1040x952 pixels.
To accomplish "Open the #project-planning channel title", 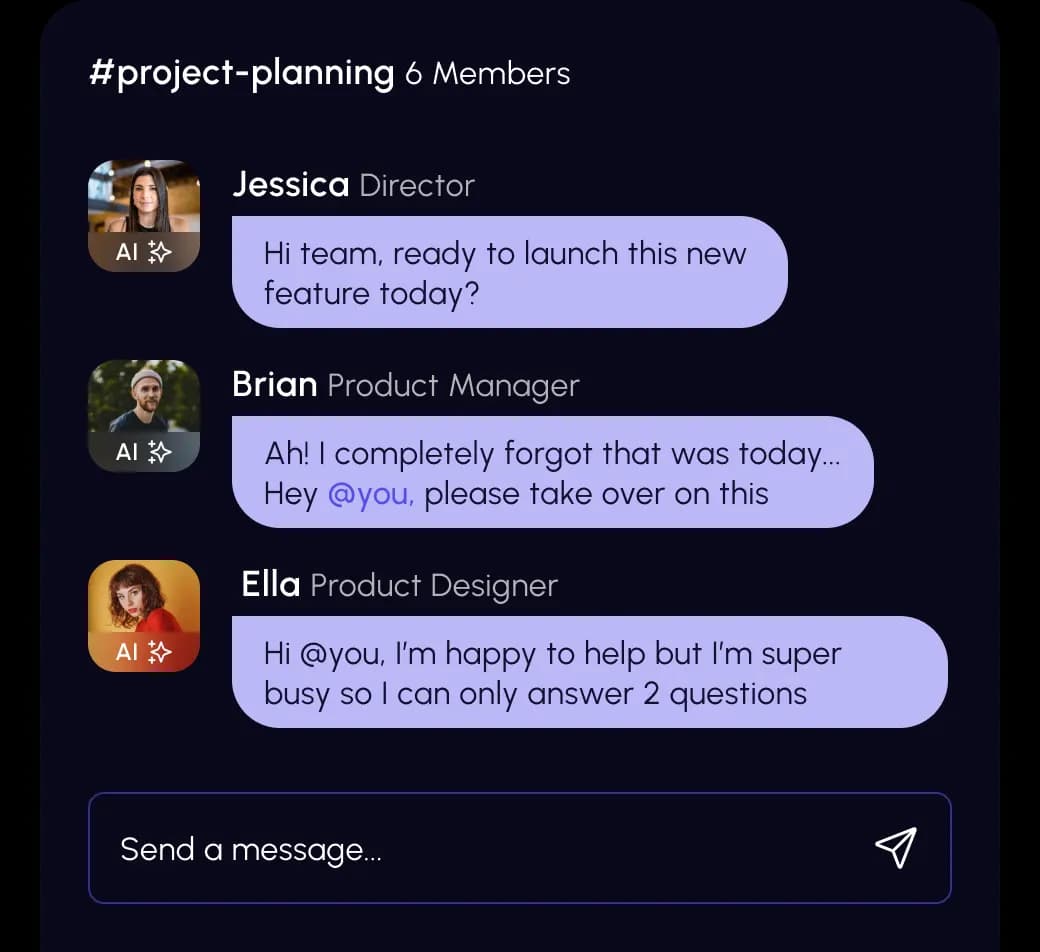I will coord(241,74).
